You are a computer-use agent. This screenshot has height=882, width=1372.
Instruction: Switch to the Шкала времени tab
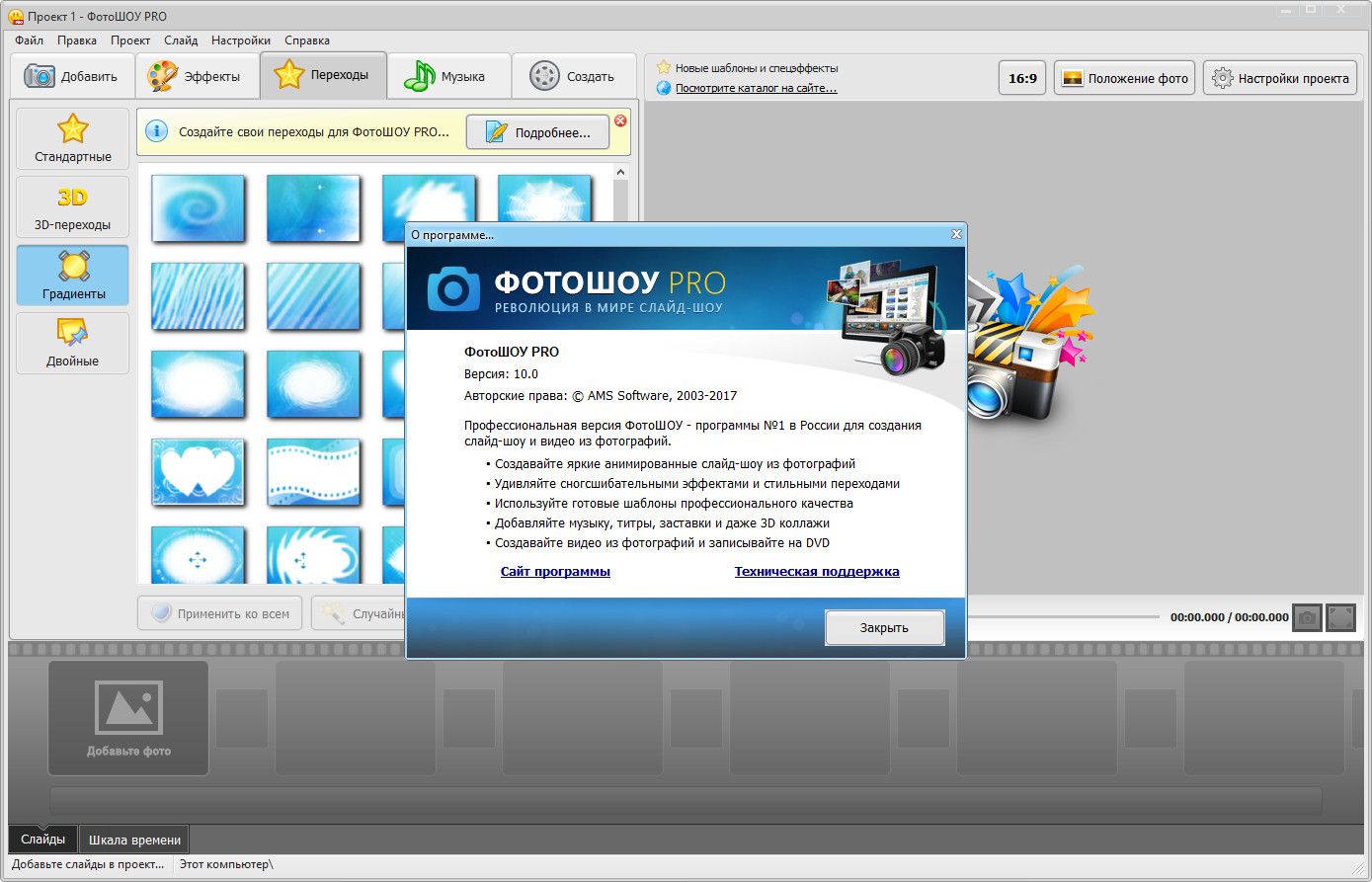tap(134, 840)
